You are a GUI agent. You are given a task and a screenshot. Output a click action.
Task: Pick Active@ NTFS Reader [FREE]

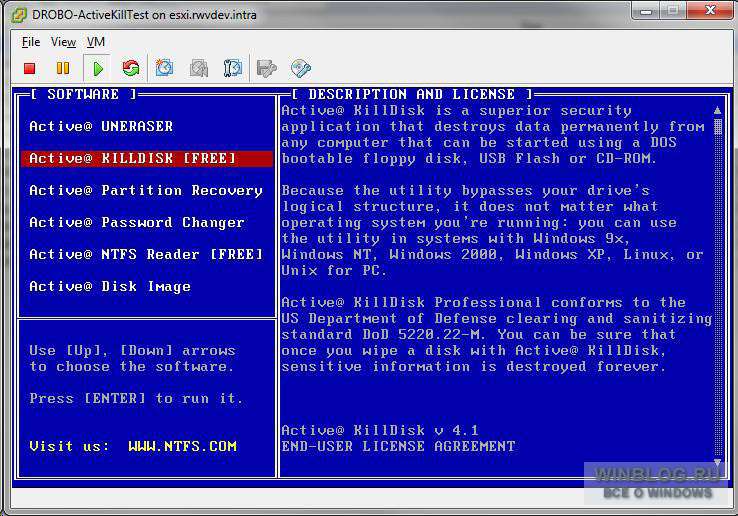click(x=146, y=254)
